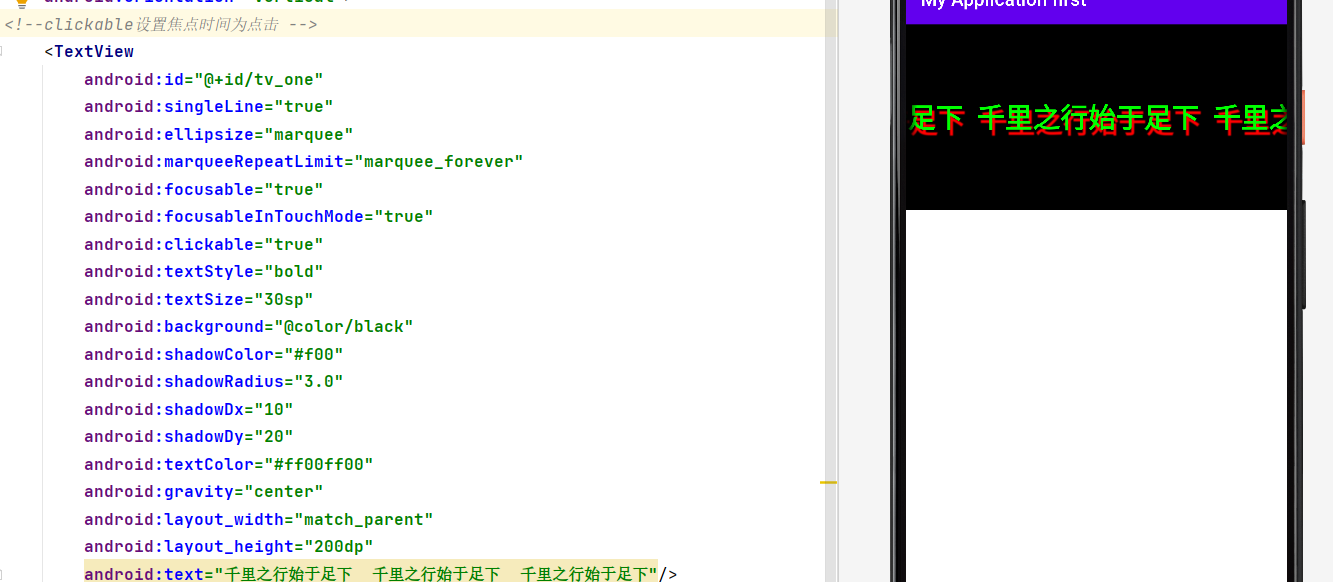
Task: Click the yellow intention light bulb icon
Action: (x=22, y=3)
